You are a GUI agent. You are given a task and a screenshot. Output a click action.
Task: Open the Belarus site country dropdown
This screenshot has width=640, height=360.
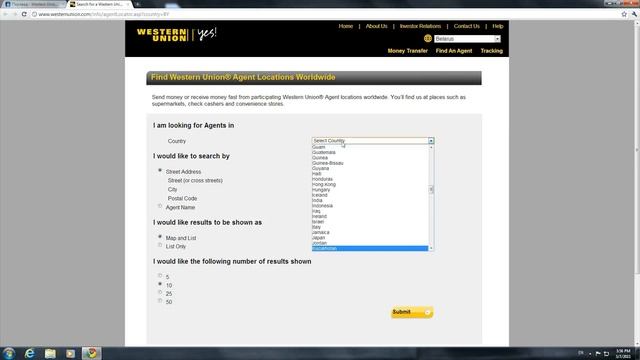point(467,39)
